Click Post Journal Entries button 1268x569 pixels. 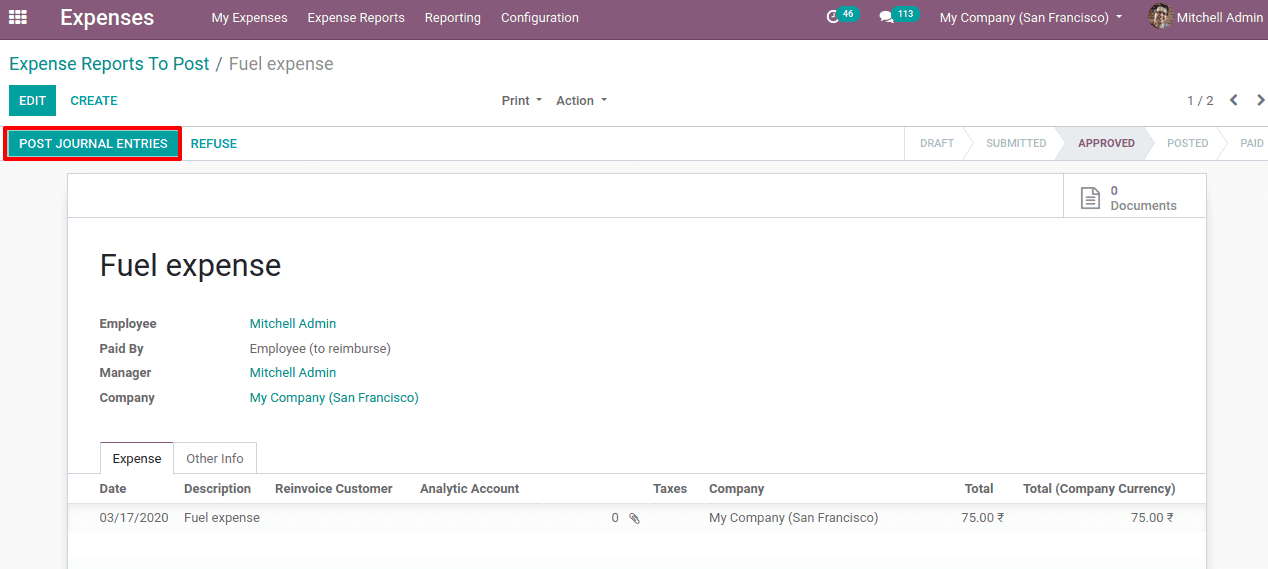tap(93, 144)
